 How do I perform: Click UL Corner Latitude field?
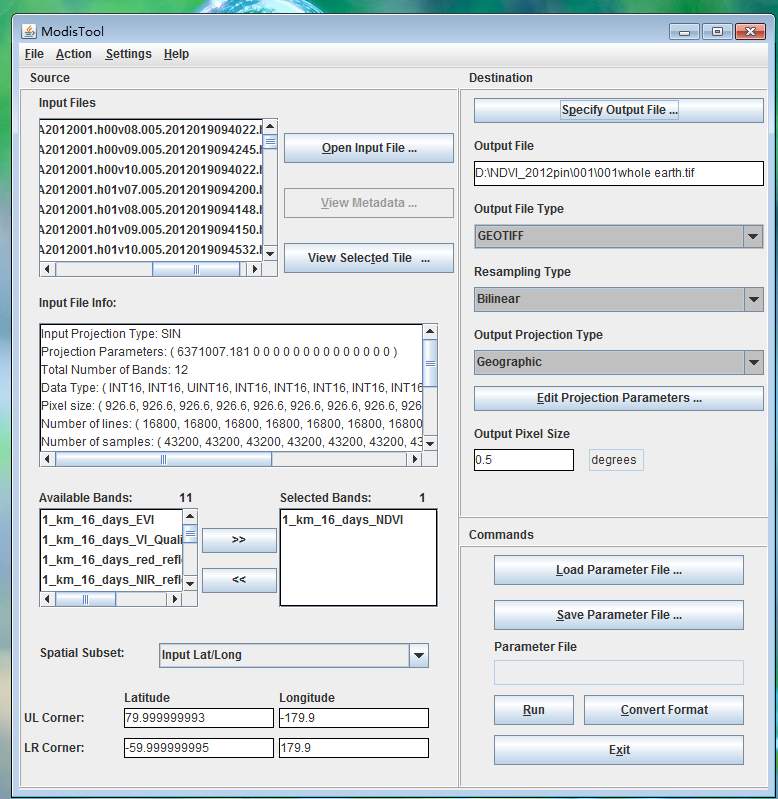tap(199, 718)
